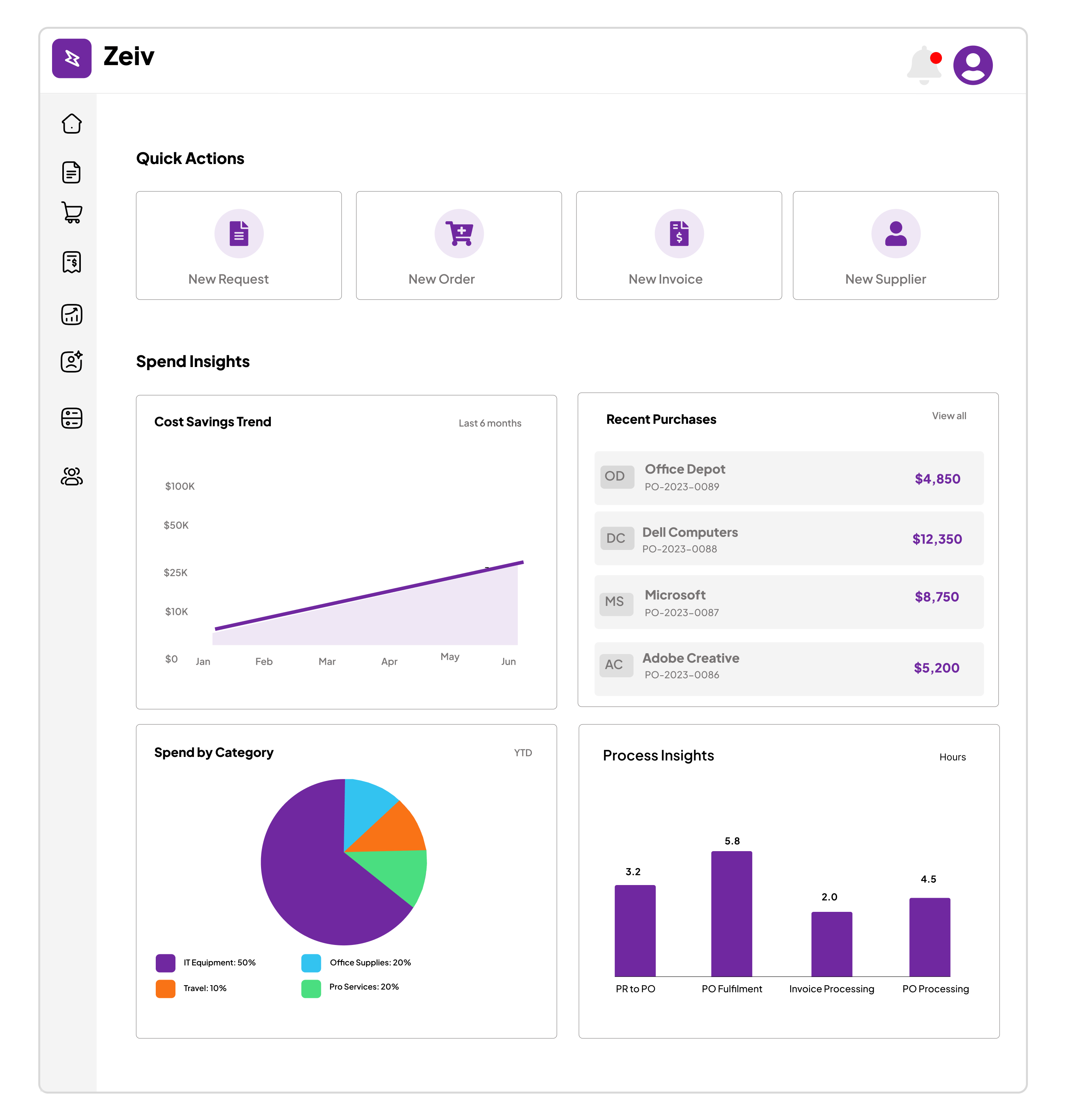Open the Dell Computers purchase row

click(x=788, y=538)
